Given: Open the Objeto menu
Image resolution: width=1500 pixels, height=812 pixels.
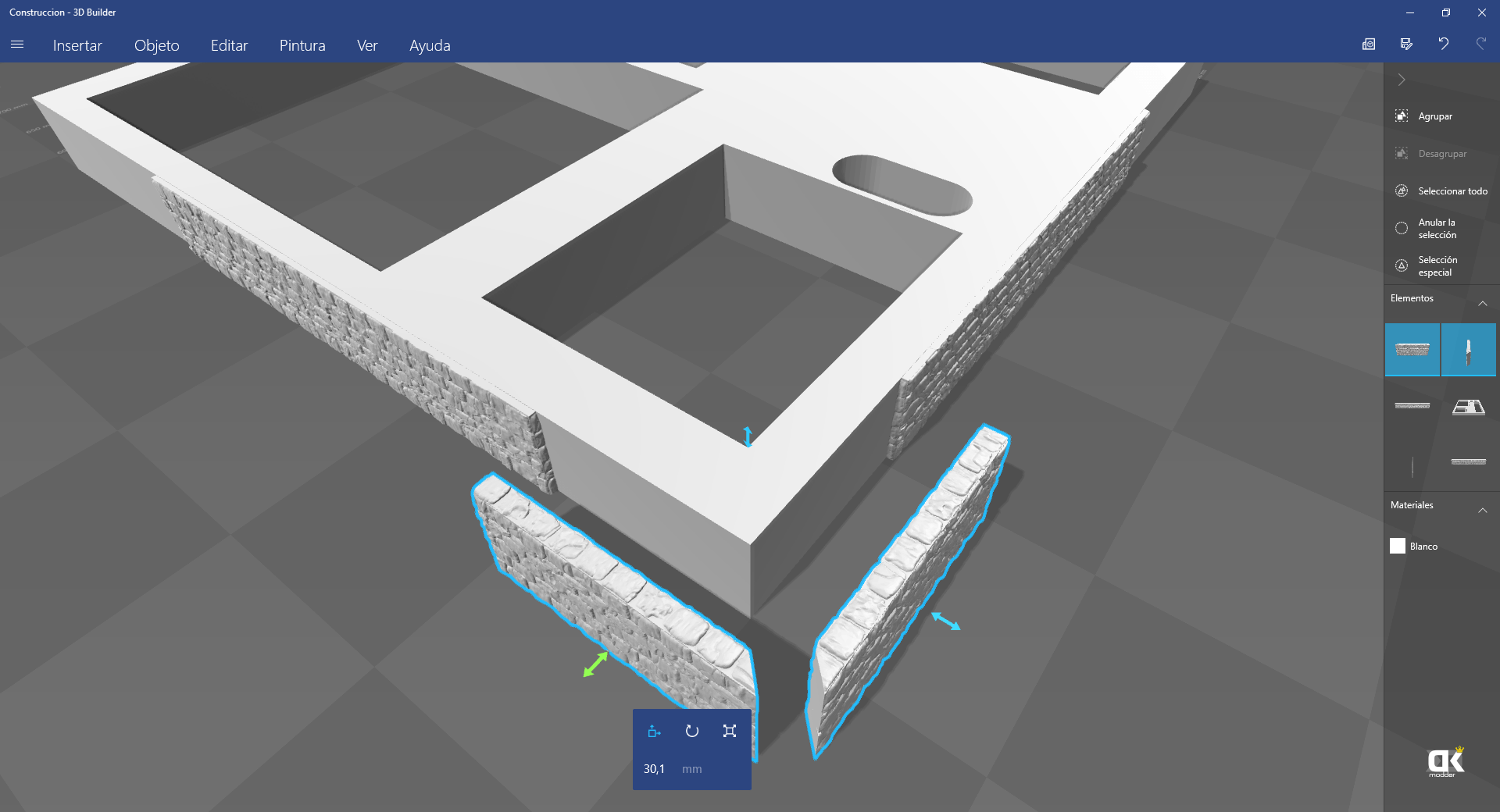Looking at the screenshot, I should point(157,45).
